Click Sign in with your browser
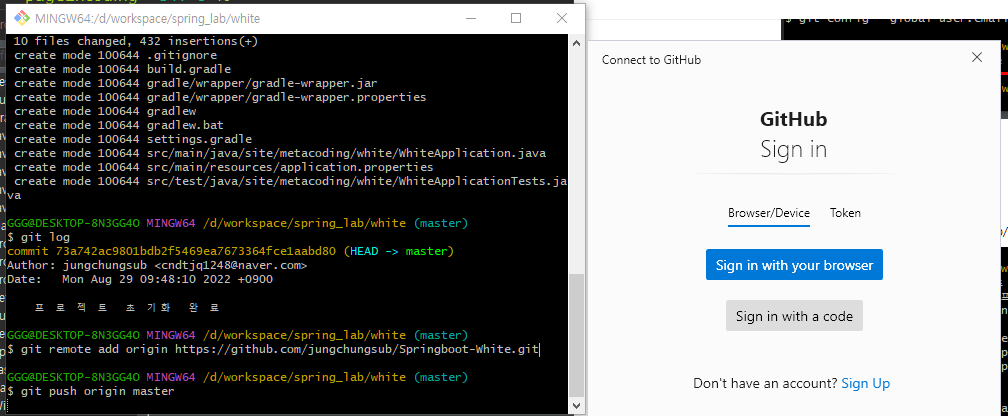 pos(794,265)
